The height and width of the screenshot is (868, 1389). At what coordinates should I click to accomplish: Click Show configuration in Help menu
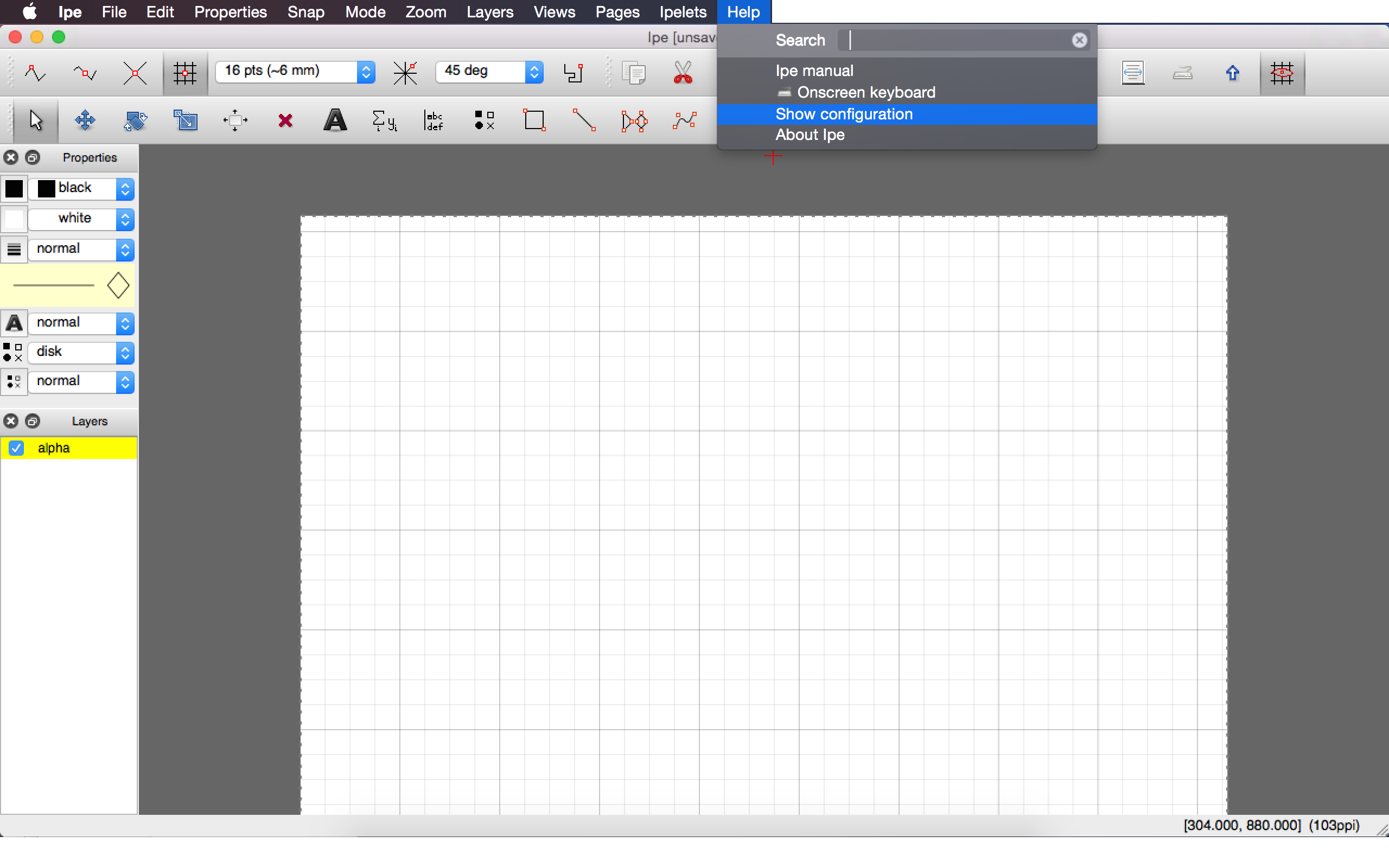(844, 114)
